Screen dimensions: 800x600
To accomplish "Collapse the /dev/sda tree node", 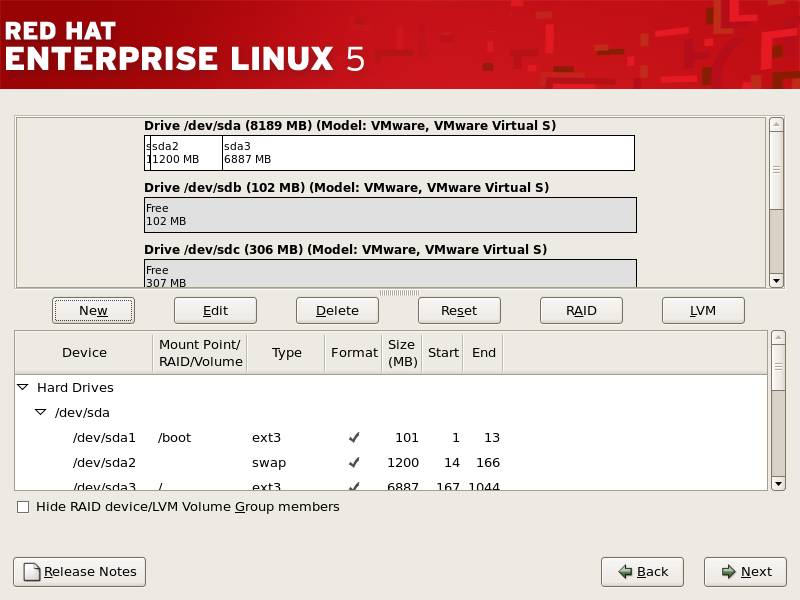I will click(40, 412).
